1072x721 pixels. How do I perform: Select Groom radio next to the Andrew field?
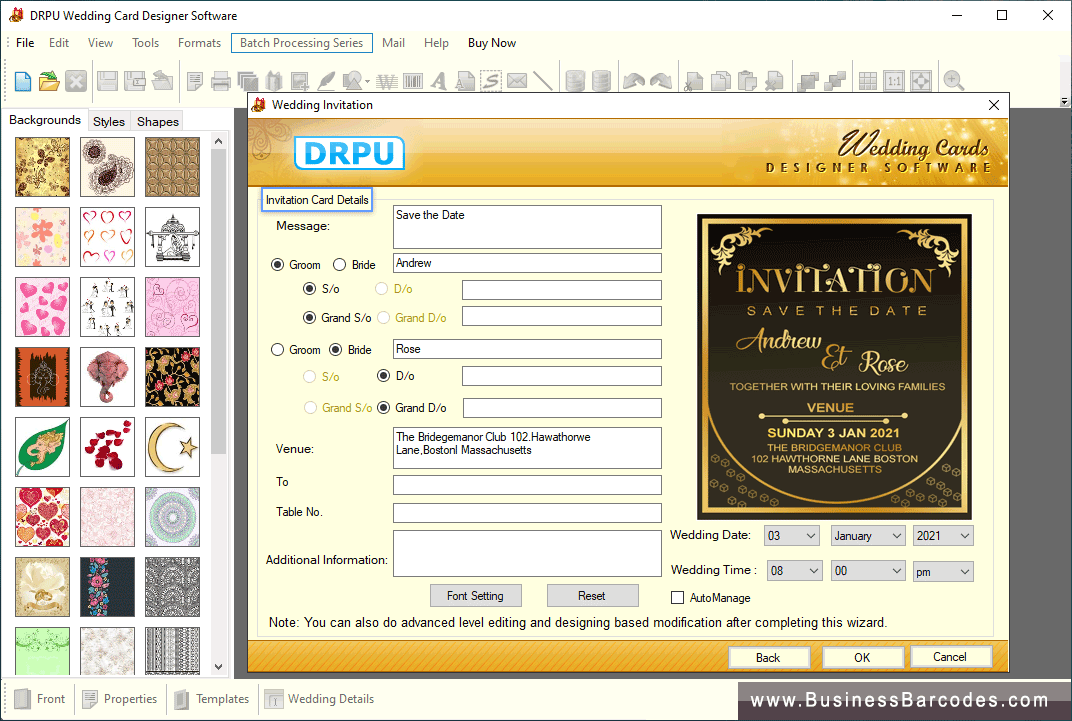click(x=278, y=264)
